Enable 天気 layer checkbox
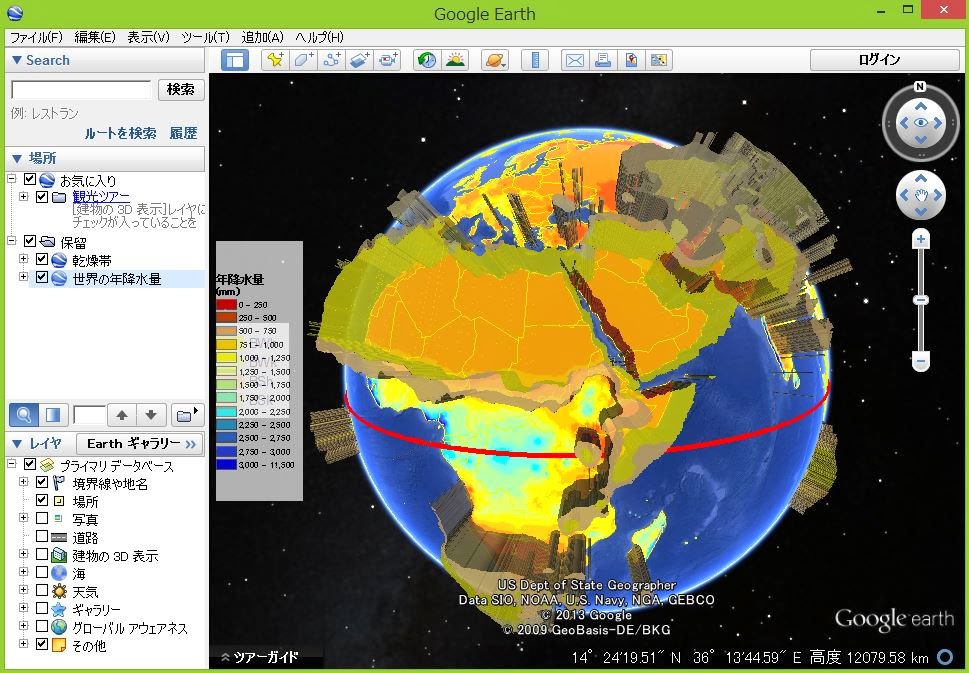Screen dimensions: 969x673 coord(42,590)
